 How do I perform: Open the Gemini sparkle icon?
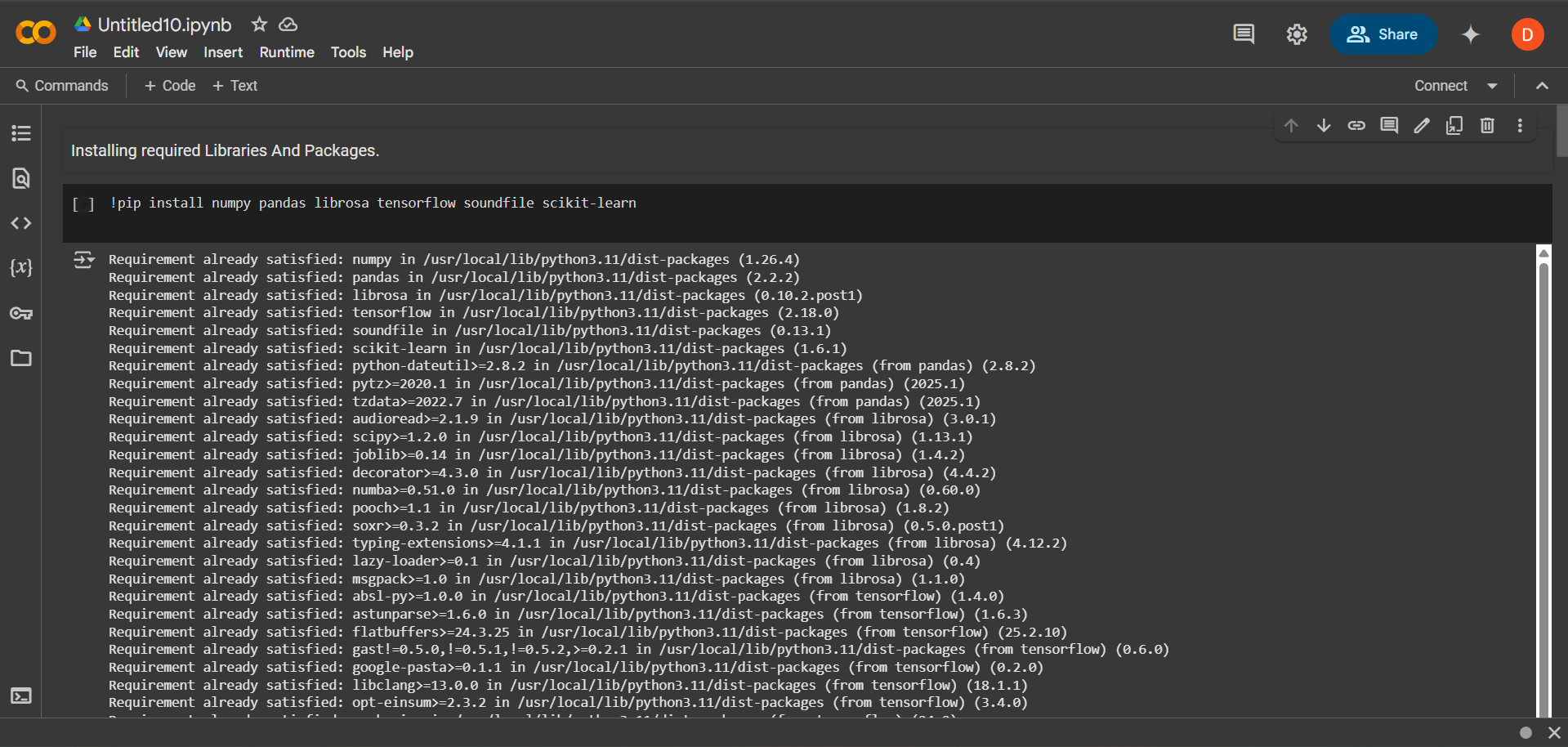(x=1471, y=34)
